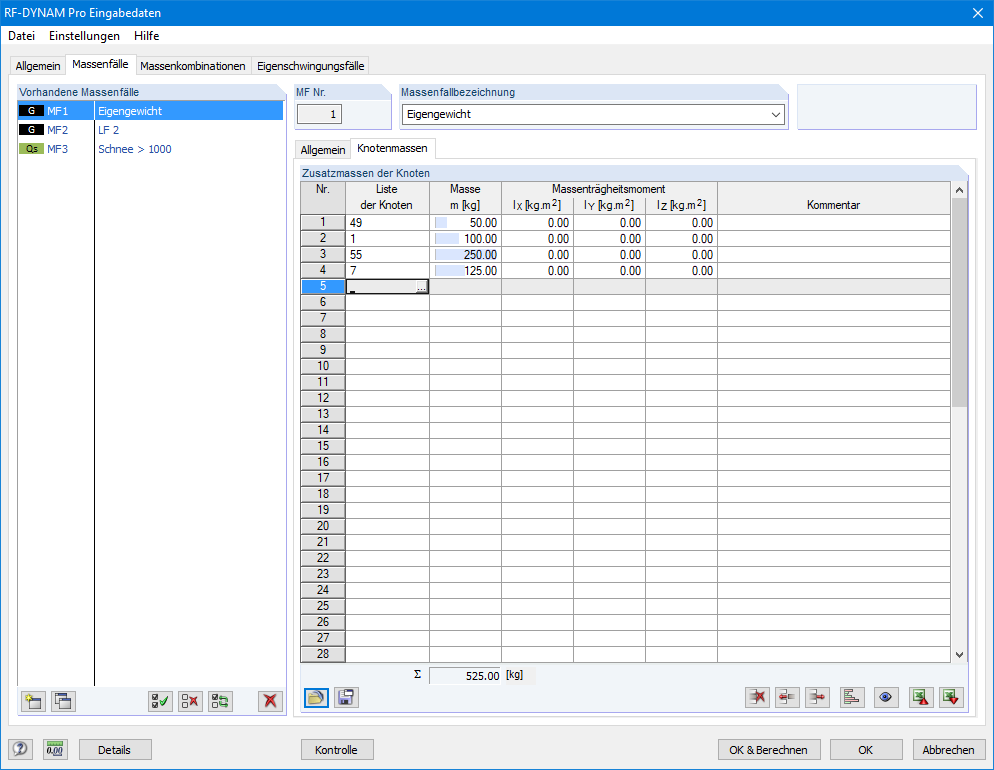
Task: Click Excel icon with red down arrow
Action: click(952, 698)
